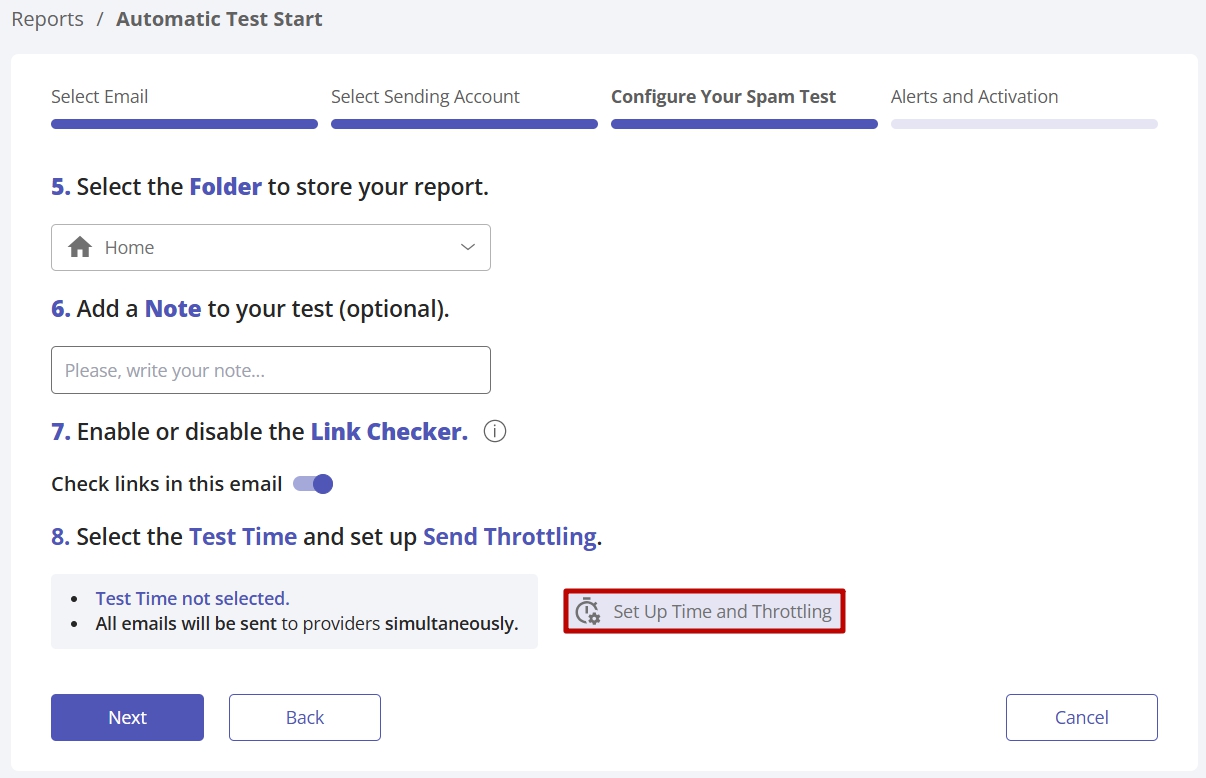
Task: Open Set Up Time and Throttling
Action: point(721,612)
